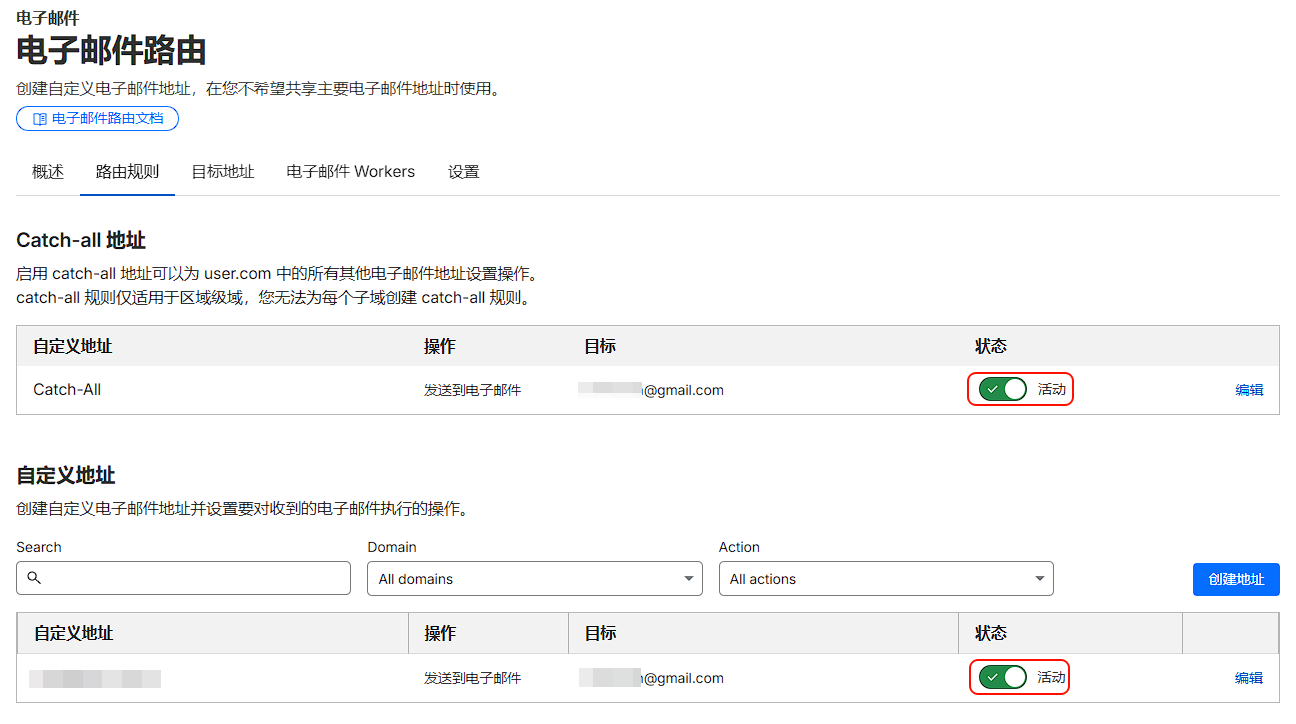
Task: Open the 目标地址 tab
Action: click(222, 171)
